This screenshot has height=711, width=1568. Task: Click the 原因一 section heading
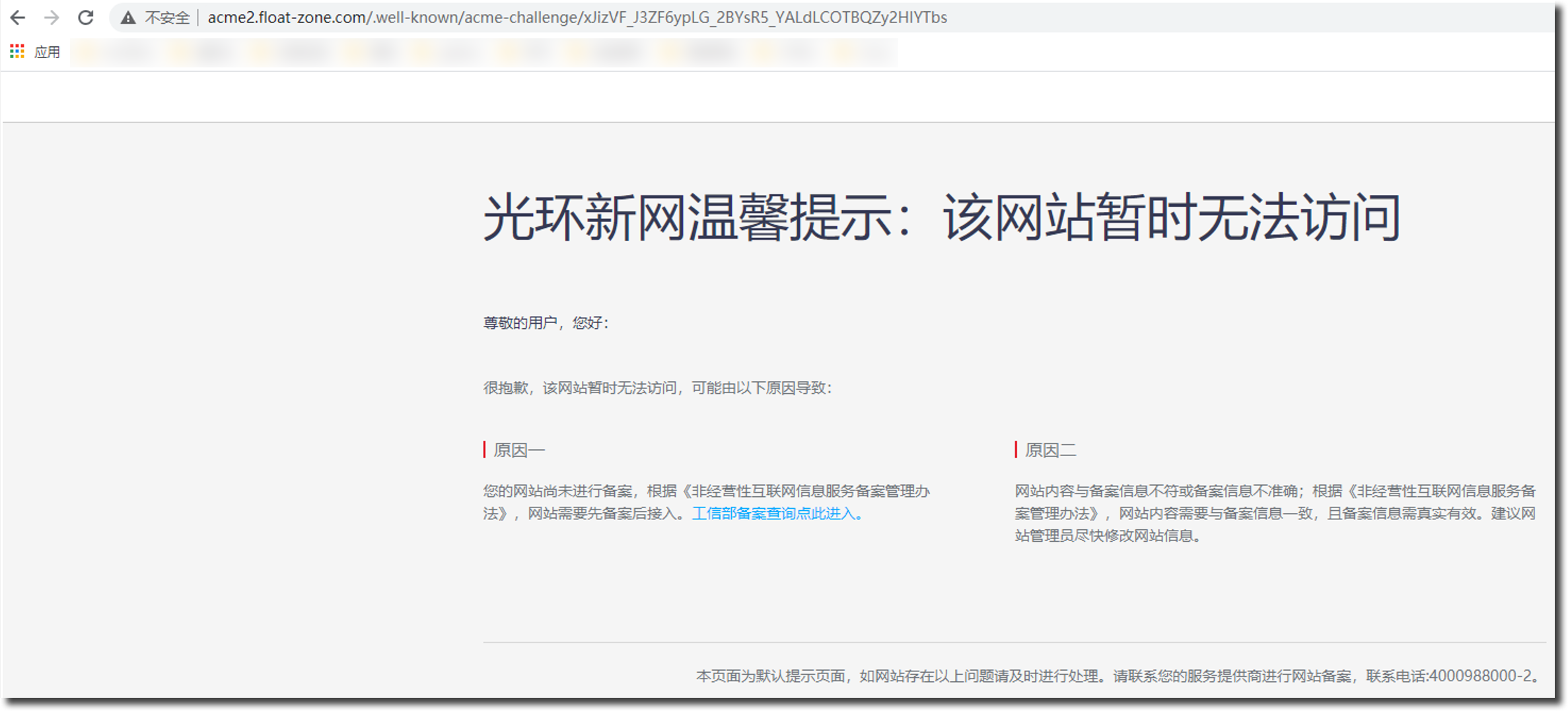pos(519,450)
